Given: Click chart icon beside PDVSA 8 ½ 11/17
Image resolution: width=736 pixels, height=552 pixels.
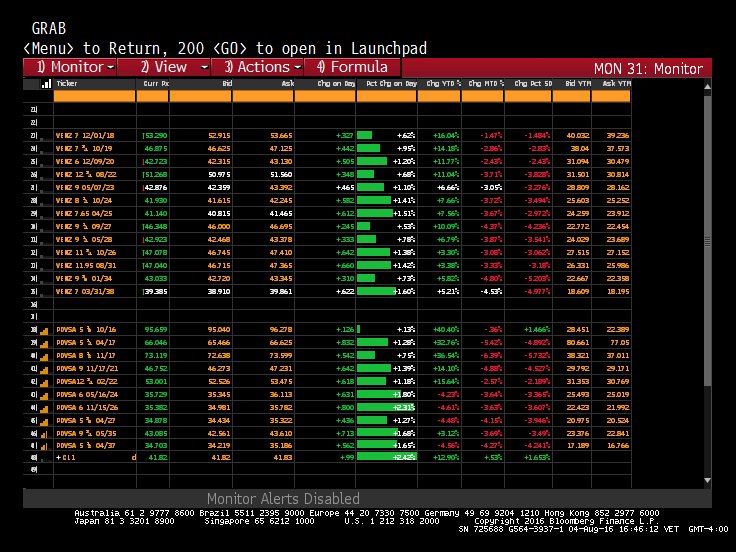Looking at the screenshot, I should pyautogui.click(x=44, y=356).
